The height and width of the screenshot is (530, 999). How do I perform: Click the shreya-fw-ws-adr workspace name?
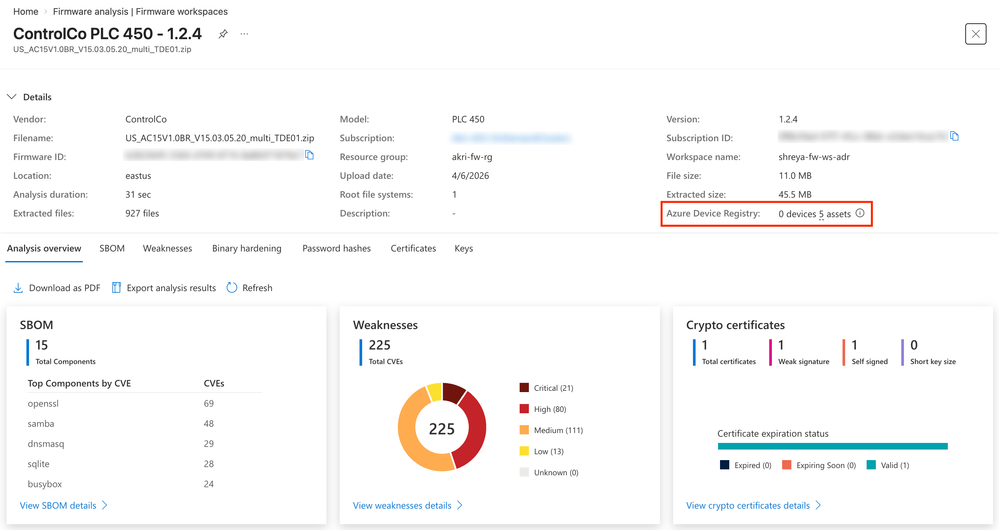point(814,157)
